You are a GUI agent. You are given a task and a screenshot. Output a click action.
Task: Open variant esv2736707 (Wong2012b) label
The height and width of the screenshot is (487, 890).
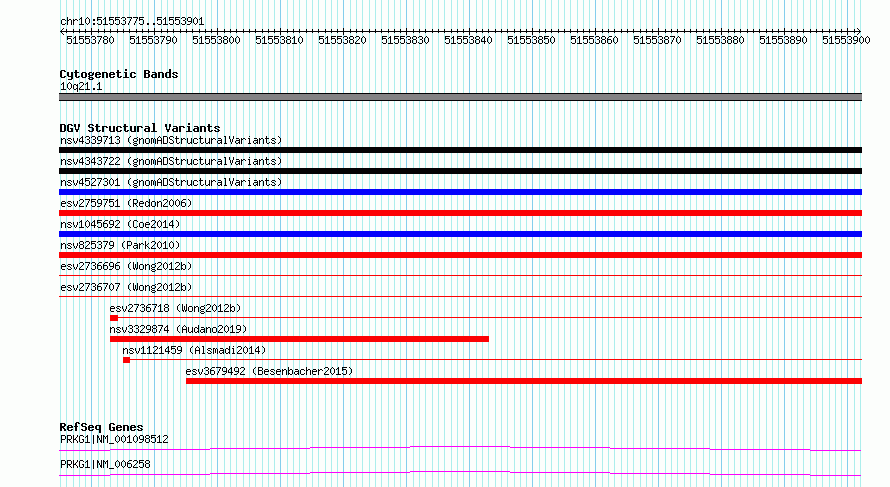(126, 287)
